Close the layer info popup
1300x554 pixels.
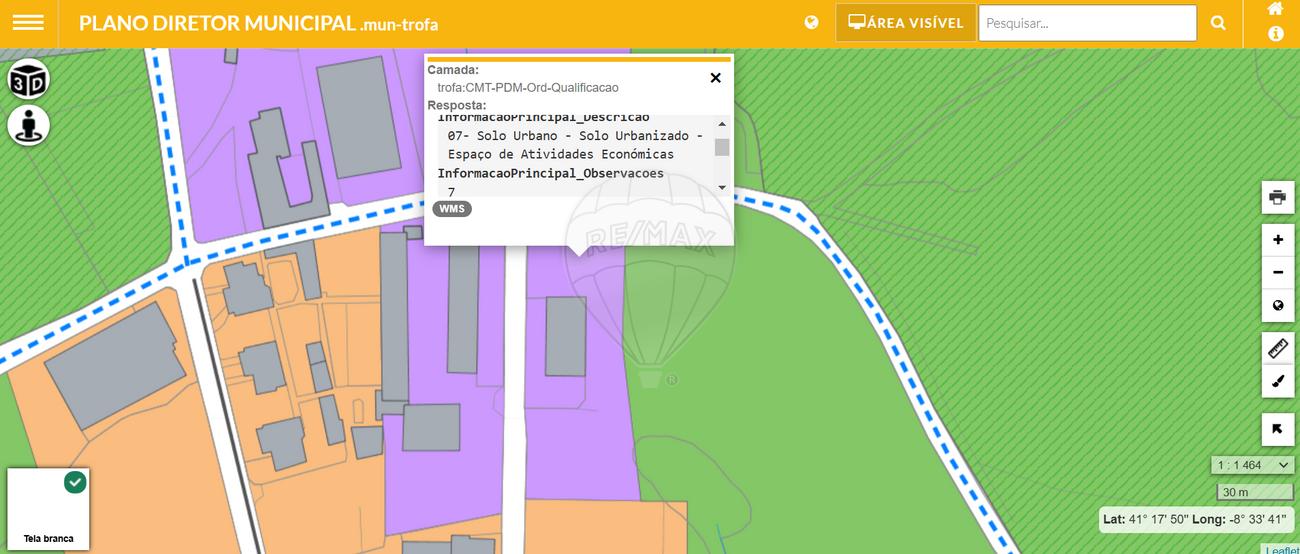coord(715,78)
